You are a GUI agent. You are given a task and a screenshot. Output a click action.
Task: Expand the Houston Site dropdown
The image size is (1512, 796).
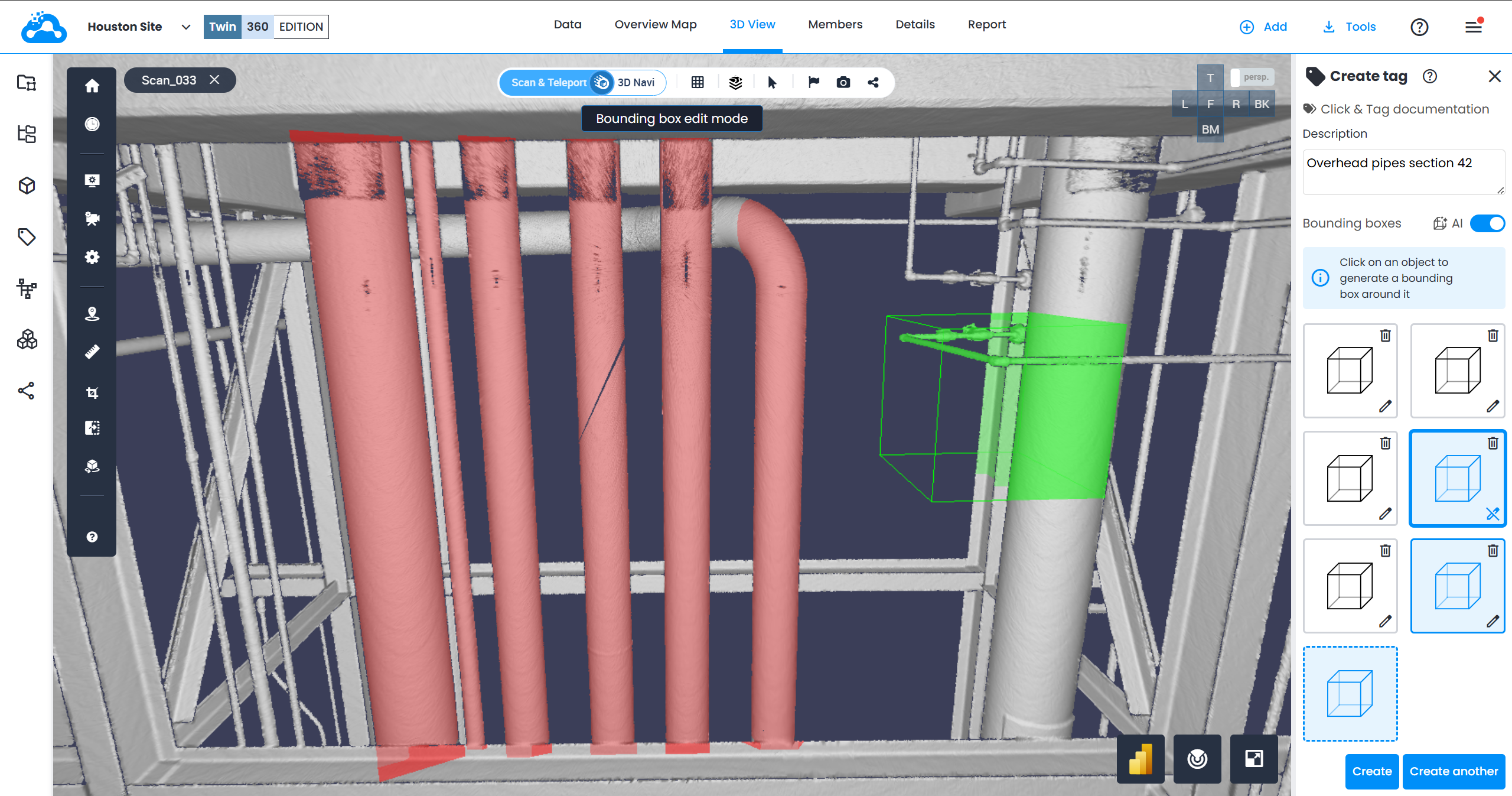[x=185, y=27]
